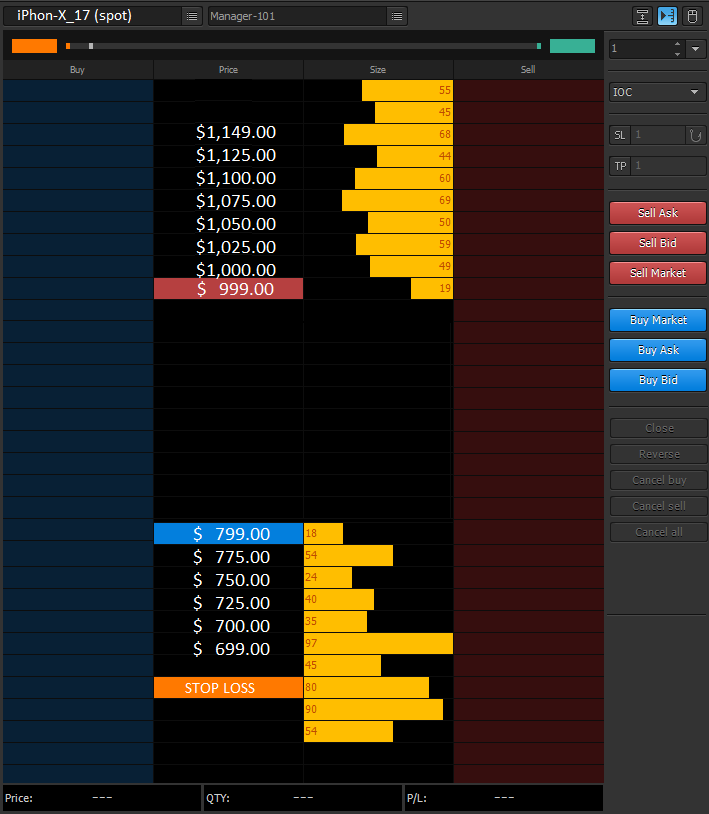Click the white marker on the top slider

pyautogui.click(x=91, y=46)
